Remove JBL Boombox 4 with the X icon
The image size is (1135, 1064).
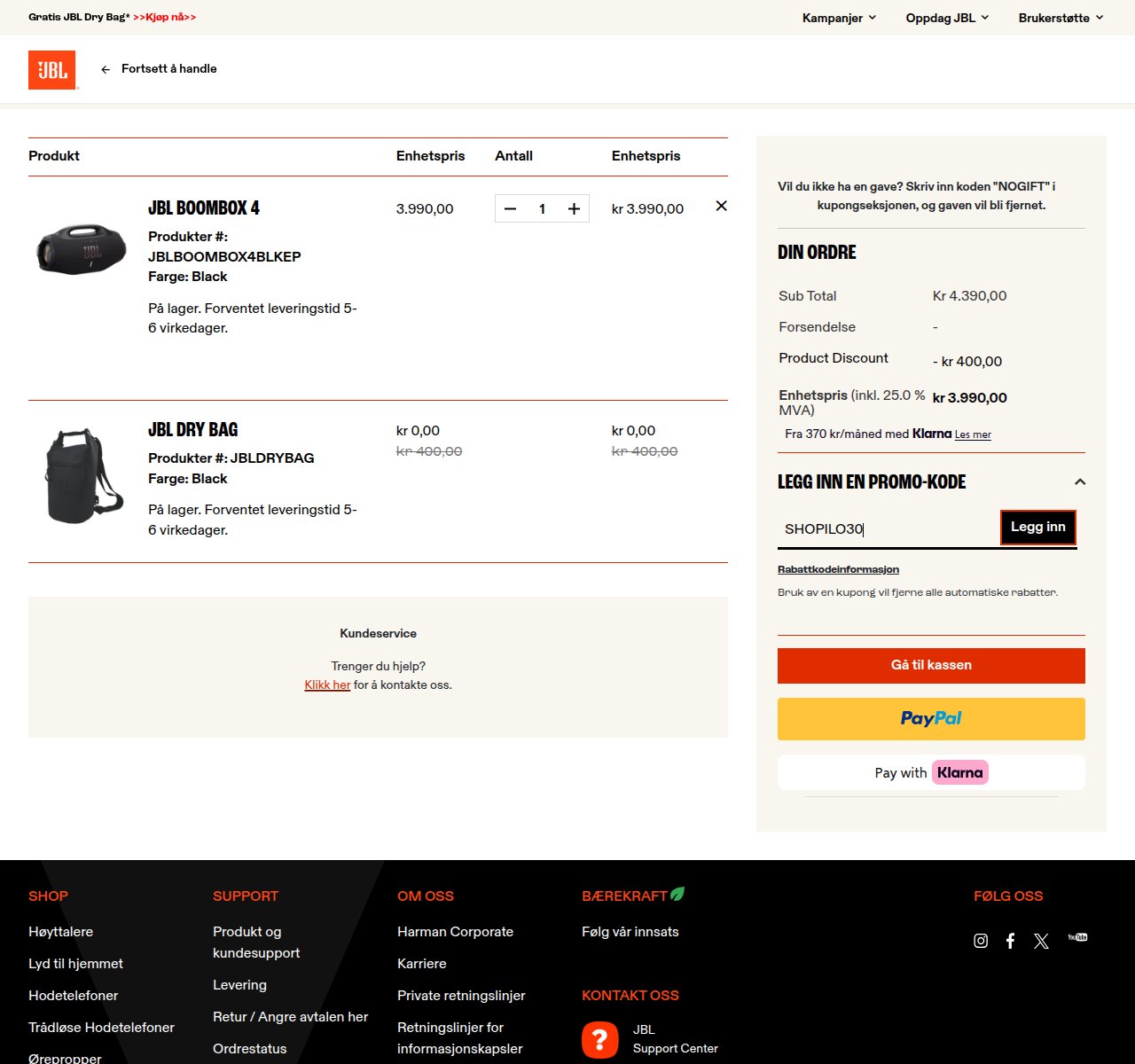tap(721, 206)
